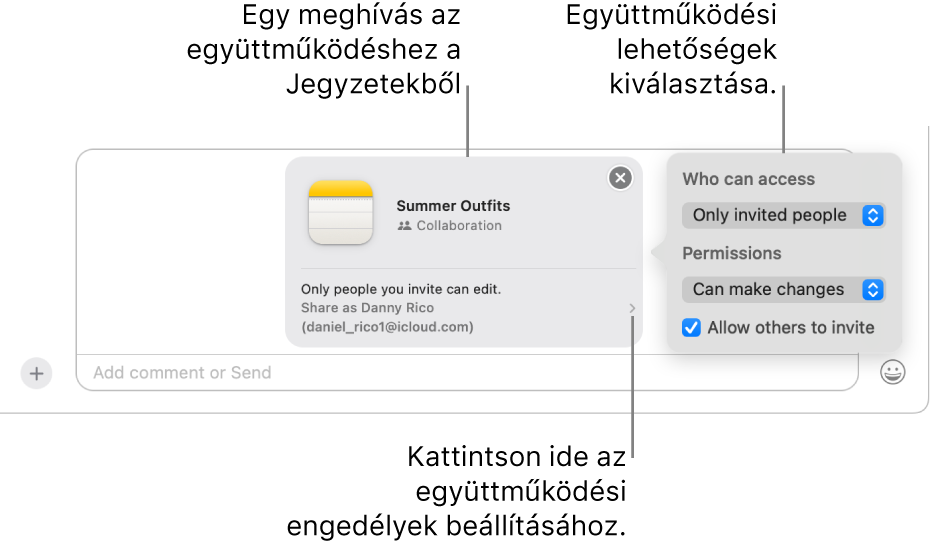Click the "Collaboration" label under the title
The height and width of the screenshot is (548, 934).
coord(459,226)
